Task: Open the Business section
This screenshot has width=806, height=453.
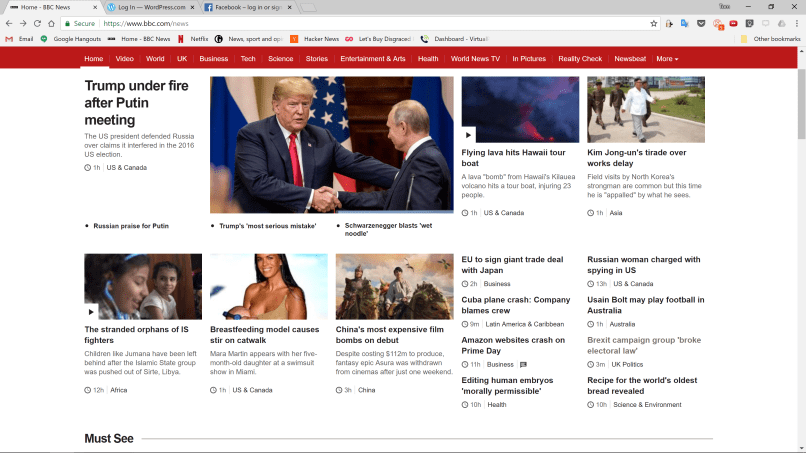Action: coord(214,59)
